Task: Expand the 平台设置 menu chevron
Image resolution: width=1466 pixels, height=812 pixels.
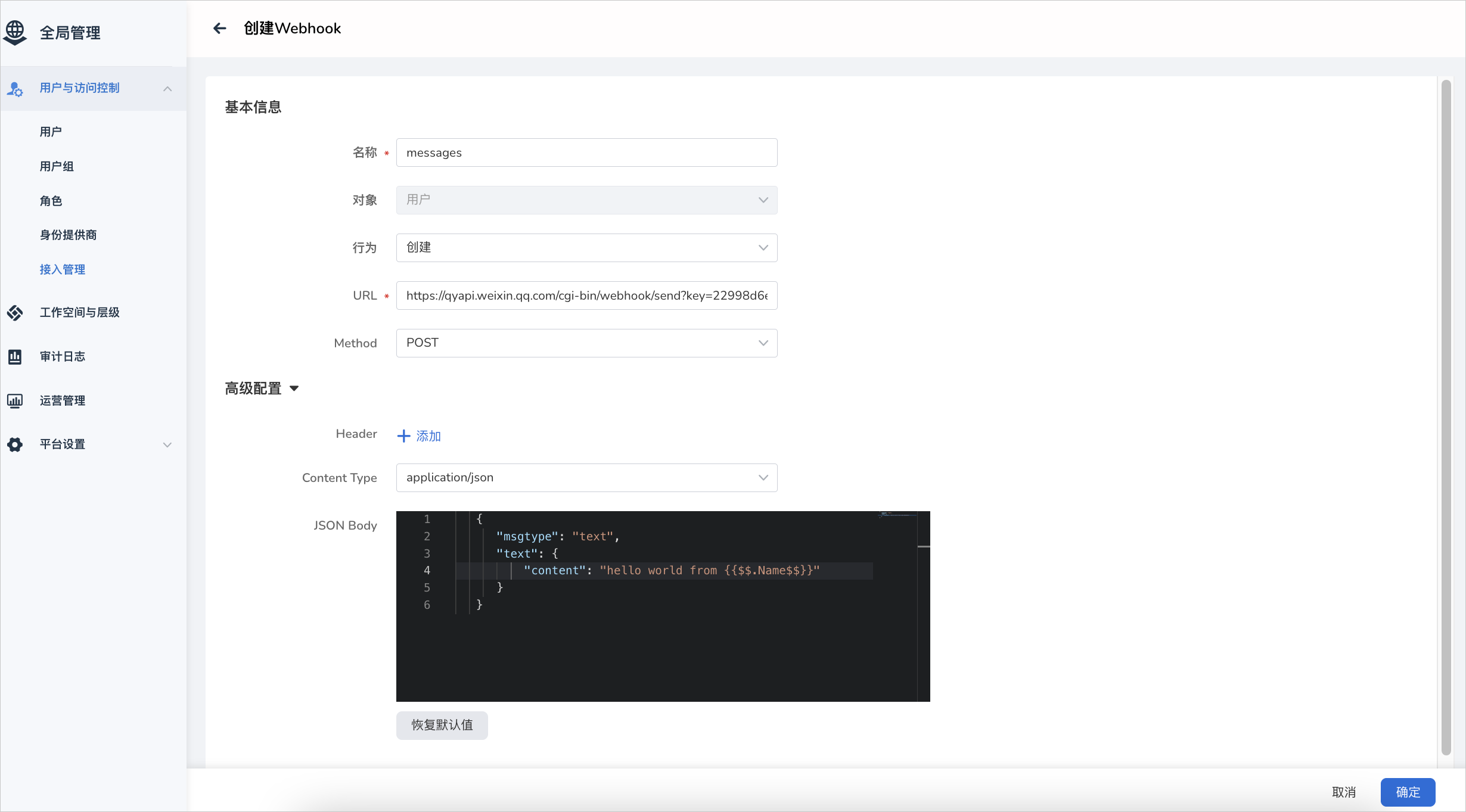Action: coord(167,444)
